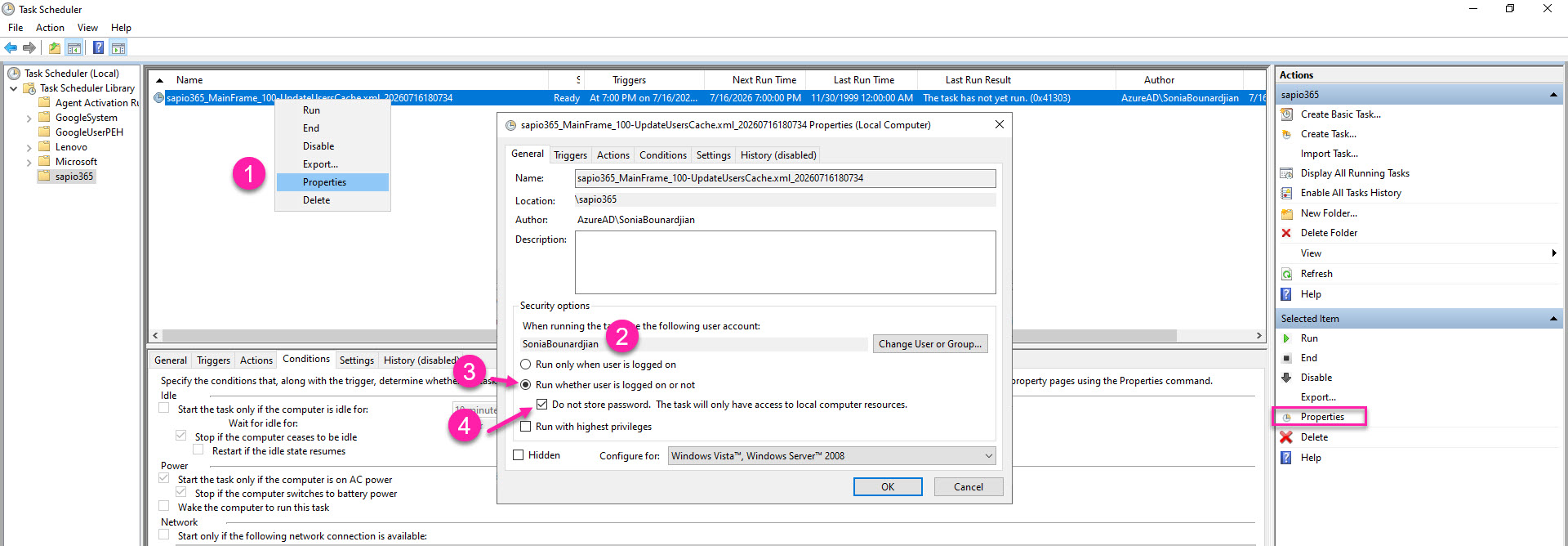Click inside the Description text box

(x=785, y=262)
